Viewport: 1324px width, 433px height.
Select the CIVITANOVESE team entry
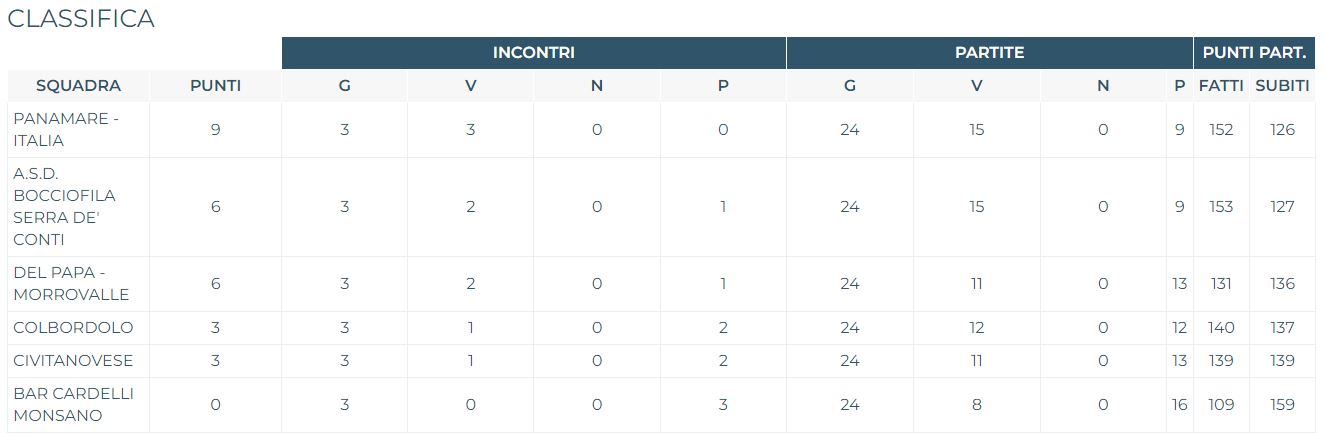pos(73,361)
